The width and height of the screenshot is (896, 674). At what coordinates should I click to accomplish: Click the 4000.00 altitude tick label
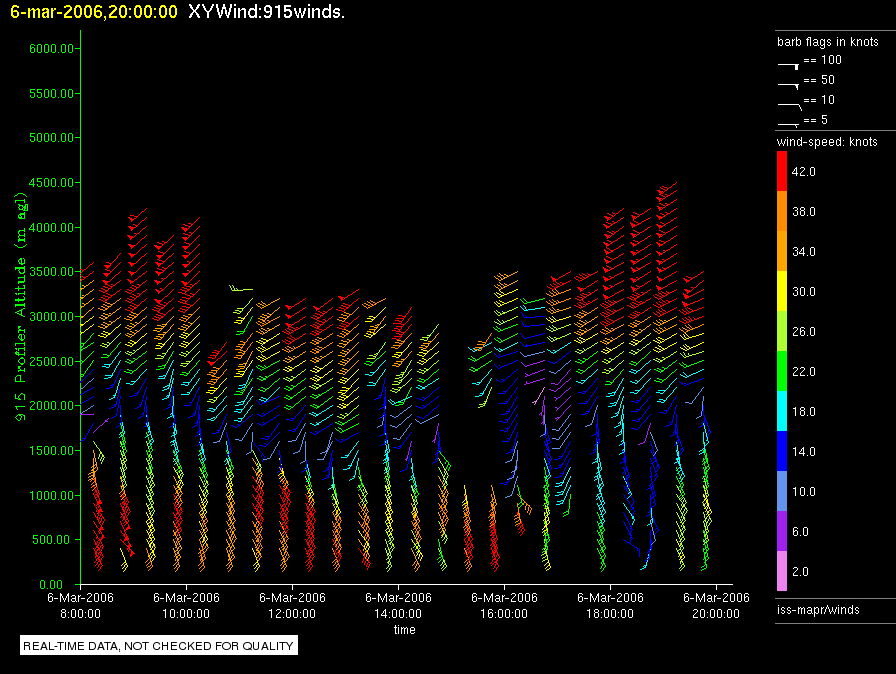click(51, 227)
